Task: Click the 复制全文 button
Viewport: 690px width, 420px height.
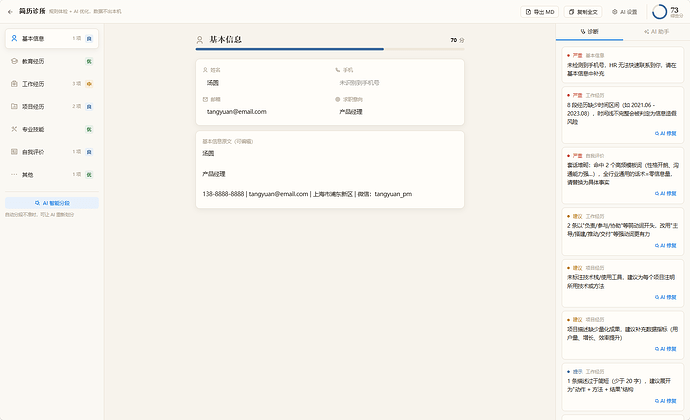Action: [x=583, y=12]
